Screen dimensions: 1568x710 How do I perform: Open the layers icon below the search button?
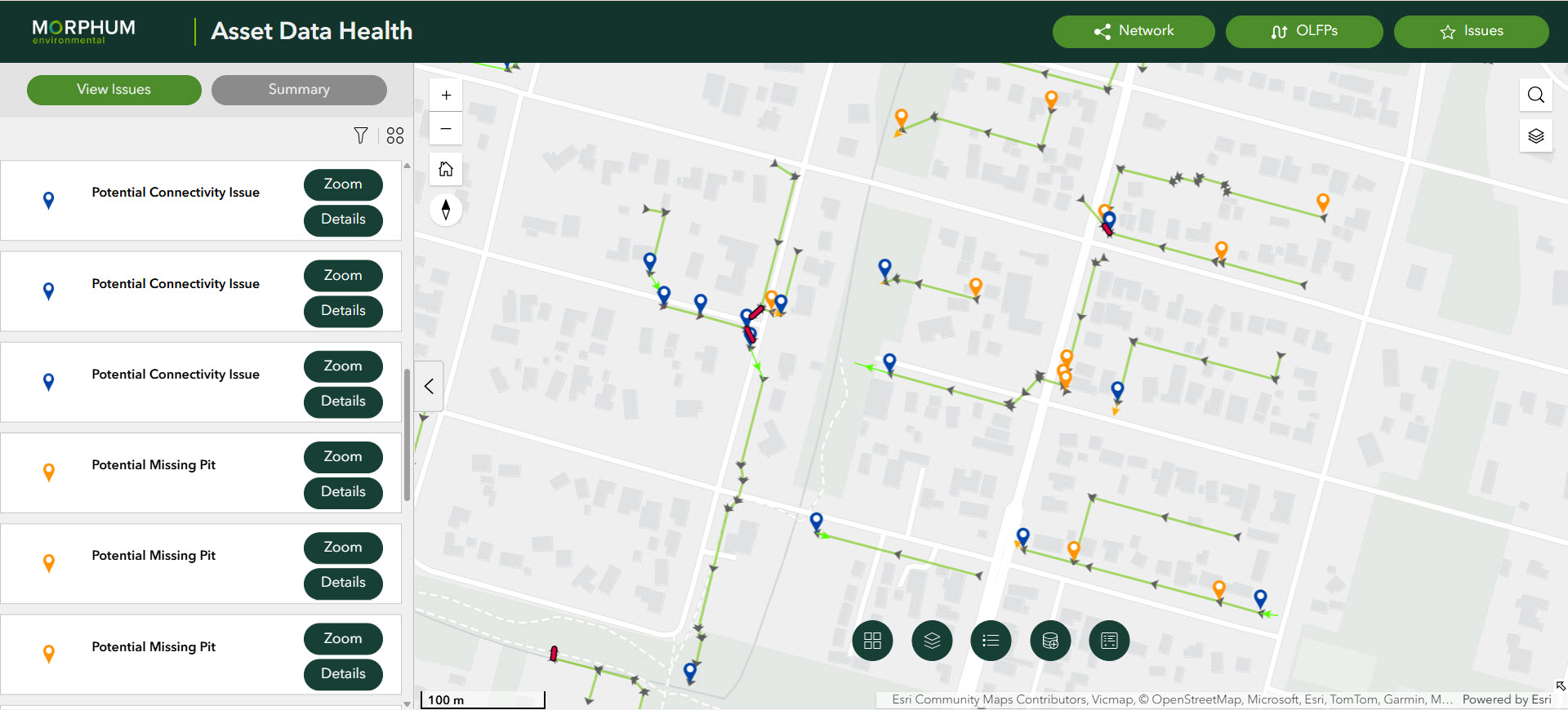[x=1535, y=135]
